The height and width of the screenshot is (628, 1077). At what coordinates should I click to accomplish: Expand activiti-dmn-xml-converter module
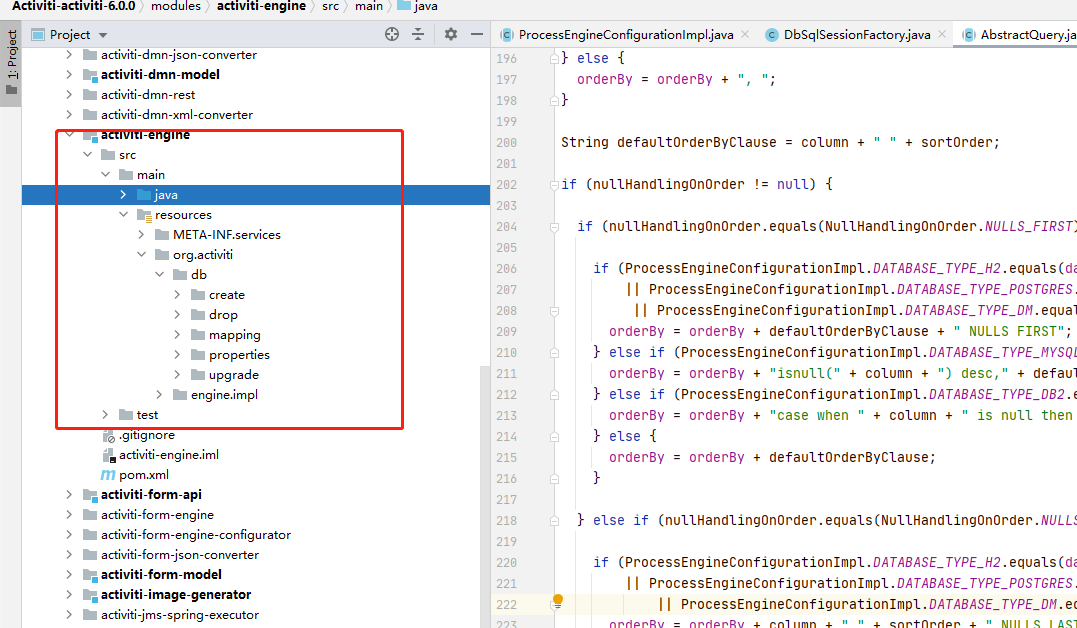click(69, 114)
